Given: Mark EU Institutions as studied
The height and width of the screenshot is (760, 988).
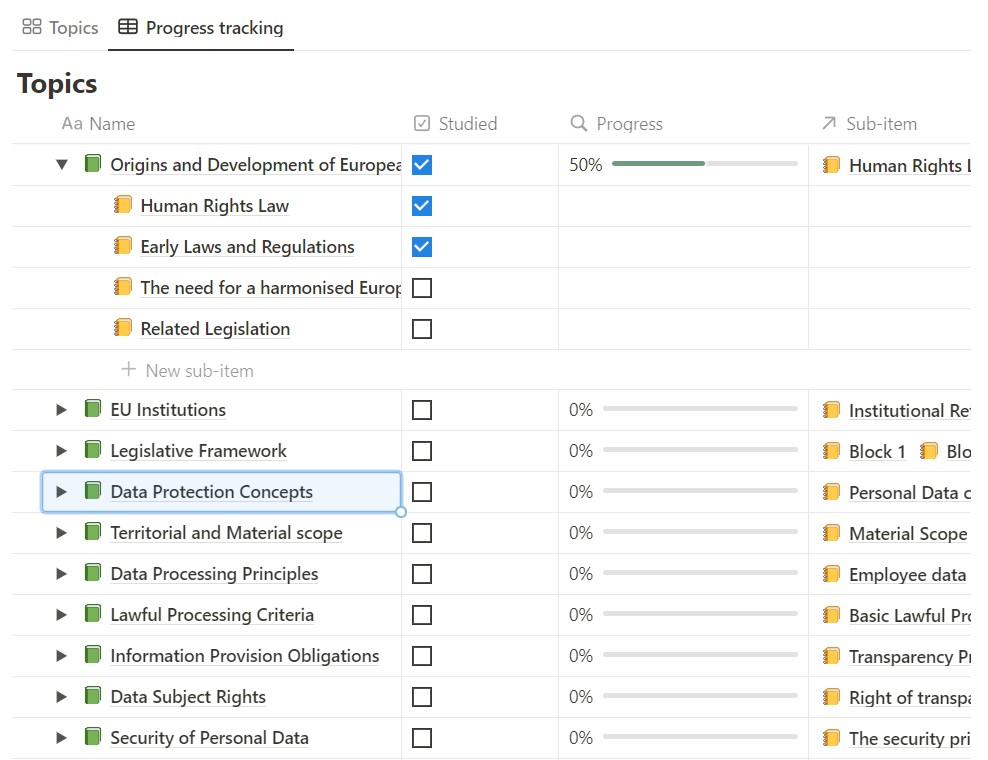Looking at the screenshot, I should pos(422,410).
